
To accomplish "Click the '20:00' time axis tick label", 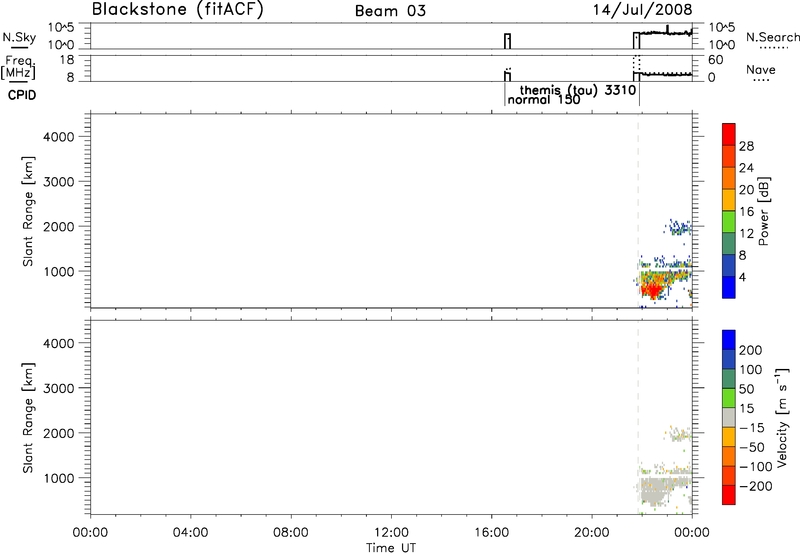I will 591,533.
